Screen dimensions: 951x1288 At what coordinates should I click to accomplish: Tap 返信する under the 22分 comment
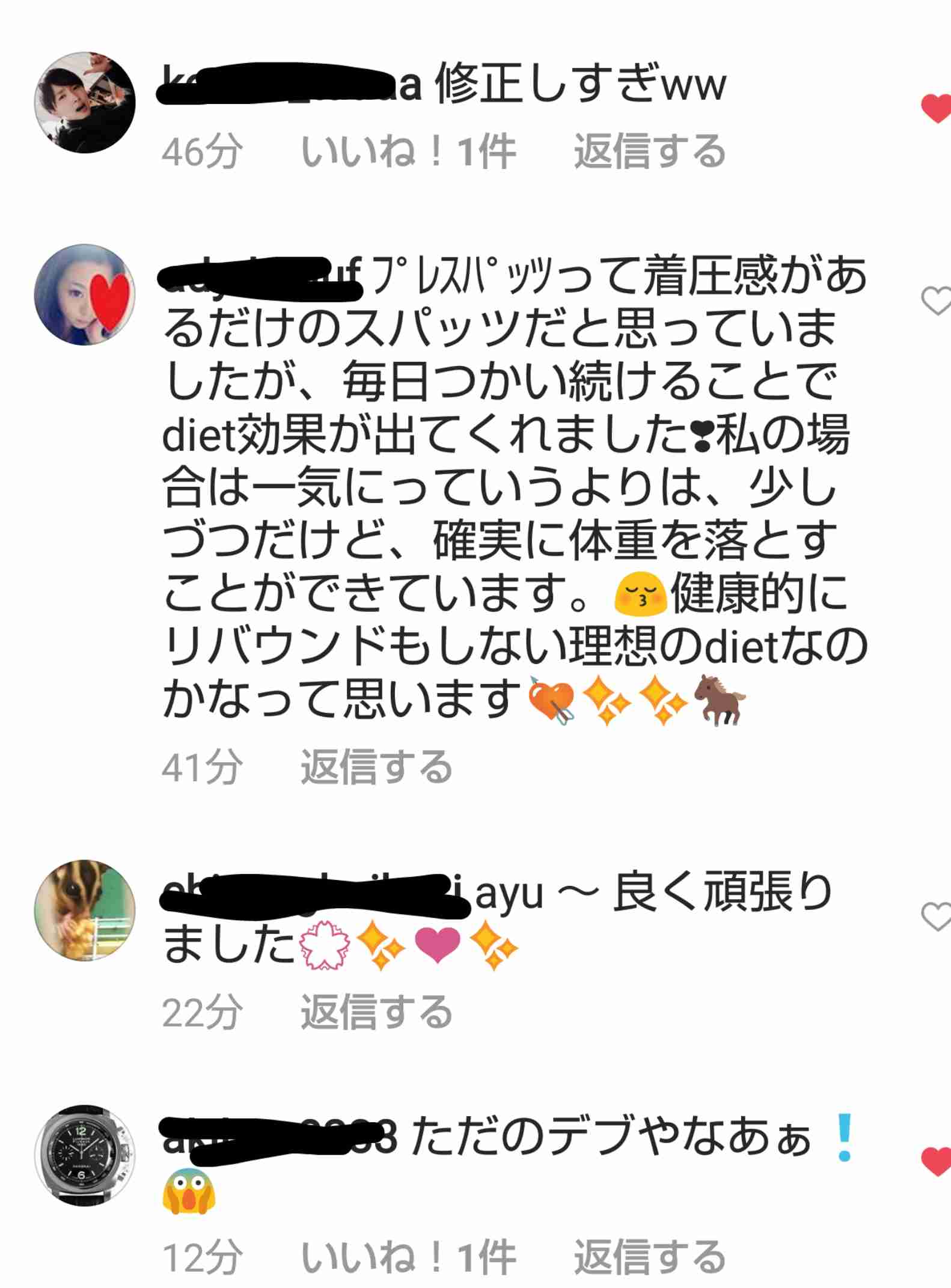coord(376,1012)
